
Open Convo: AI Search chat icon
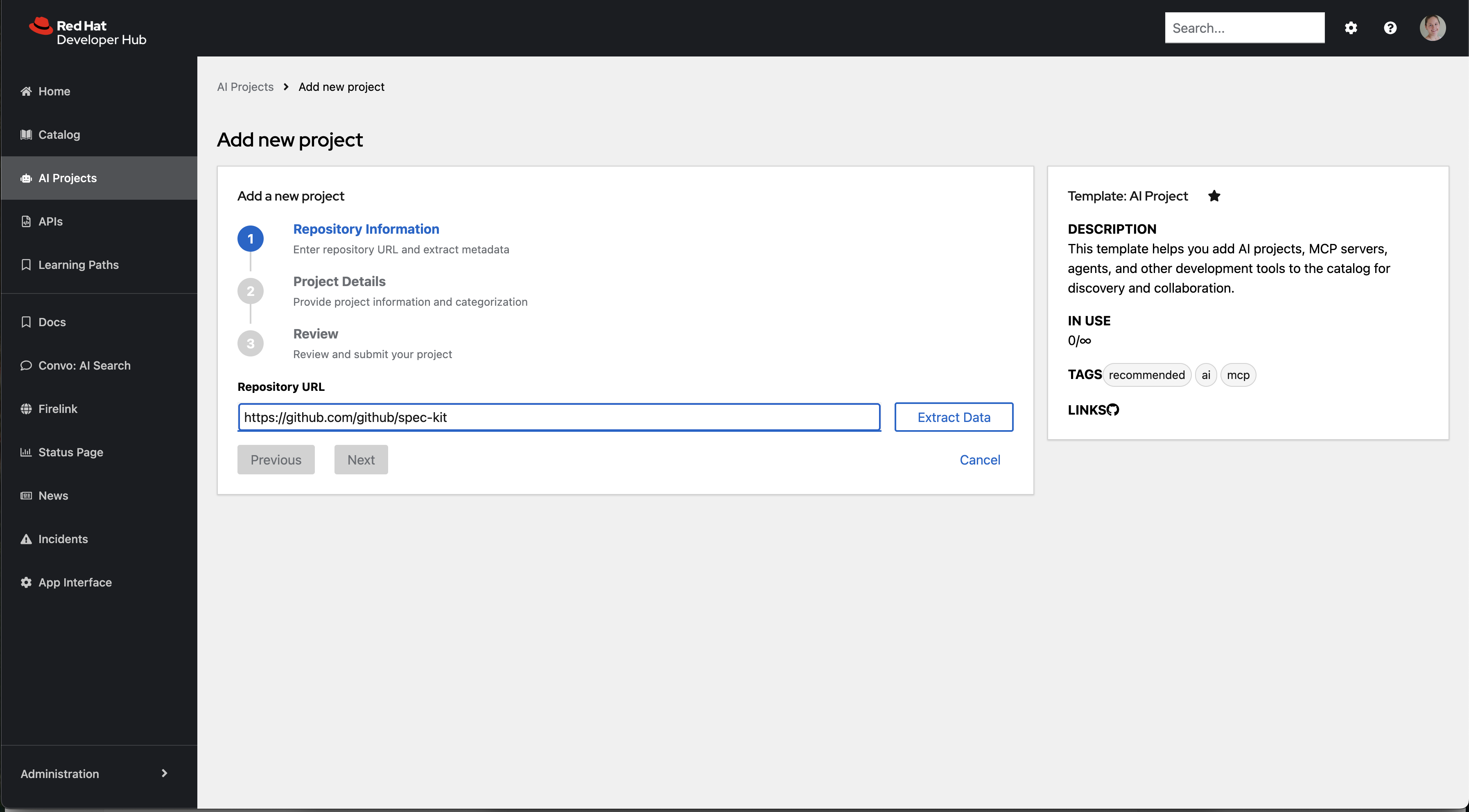[x=26, y=365]
